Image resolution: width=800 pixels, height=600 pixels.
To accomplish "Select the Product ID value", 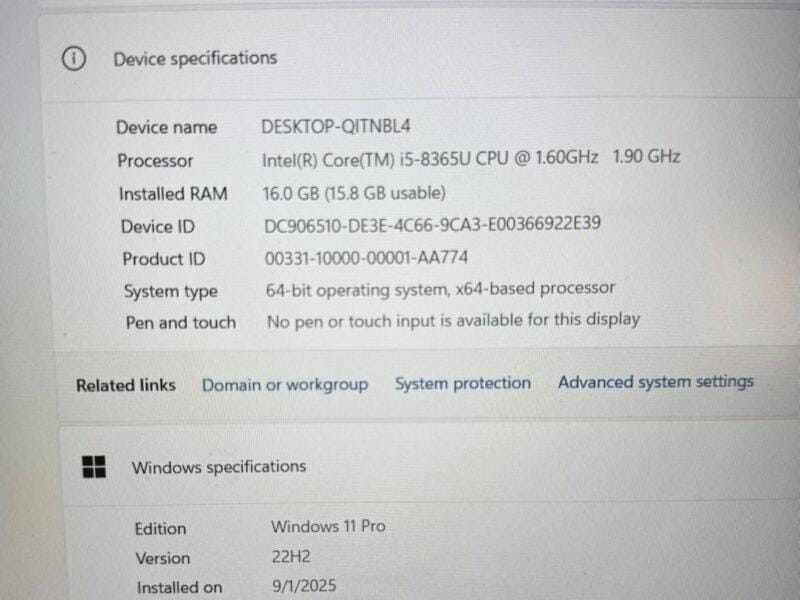I will (366, 257).
